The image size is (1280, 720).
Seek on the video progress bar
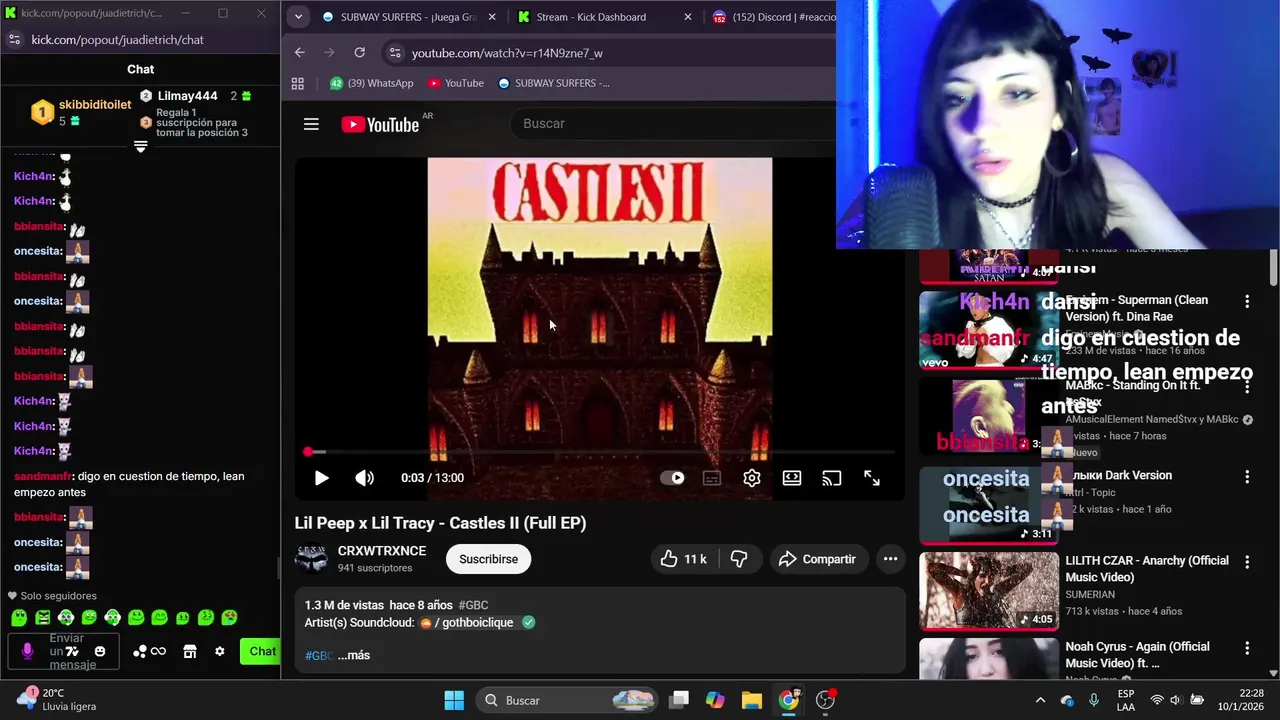pos(600,452)
